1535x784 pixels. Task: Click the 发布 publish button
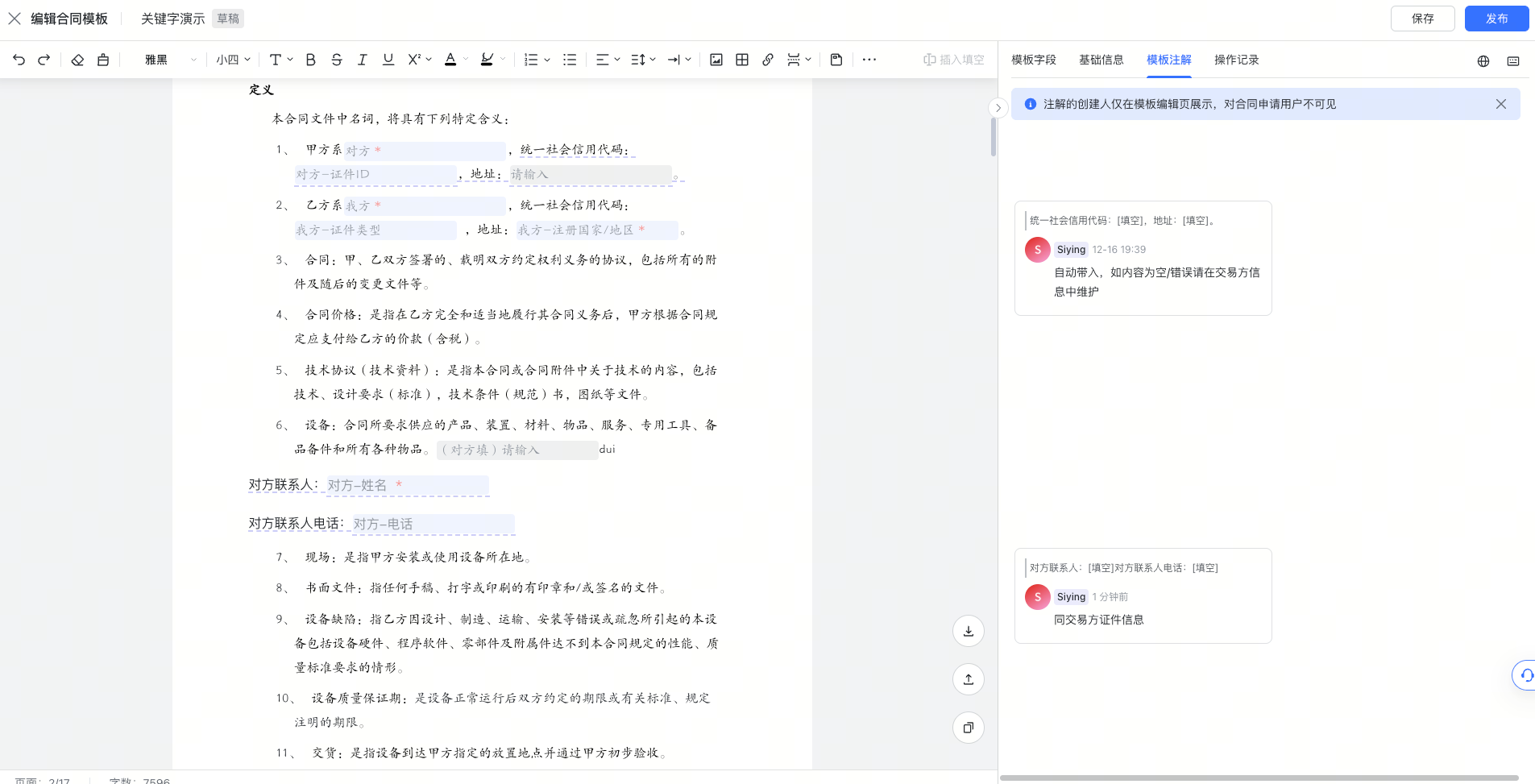[x=1496, y=18]
